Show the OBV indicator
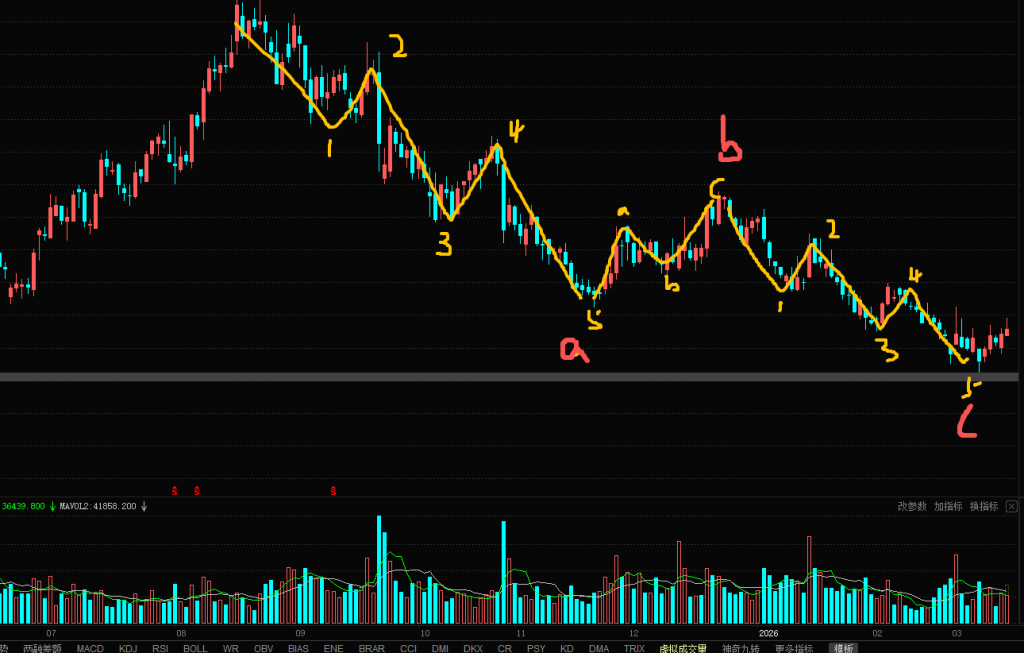1024x653 pixels. point(263,648)
